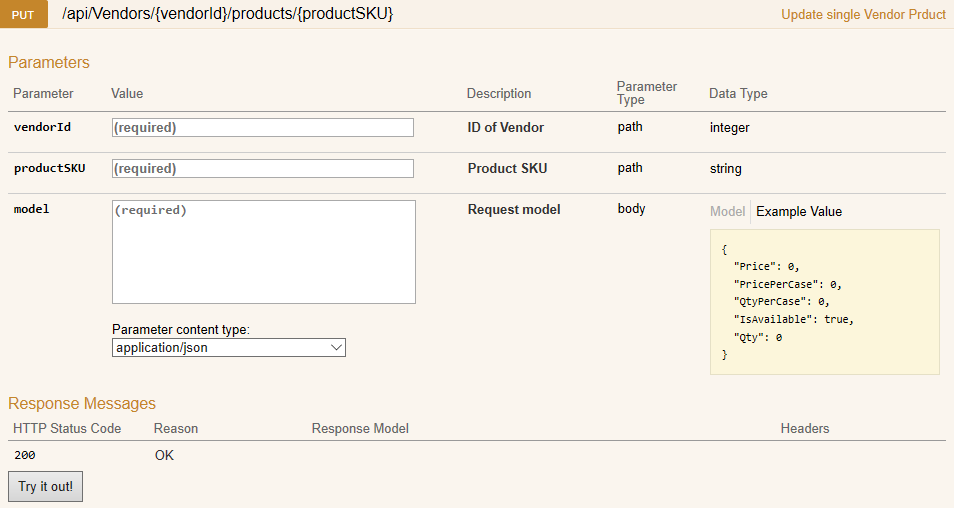Click the Value column header
The width and height of the screenshot is (954, 508).
(127, 94)
